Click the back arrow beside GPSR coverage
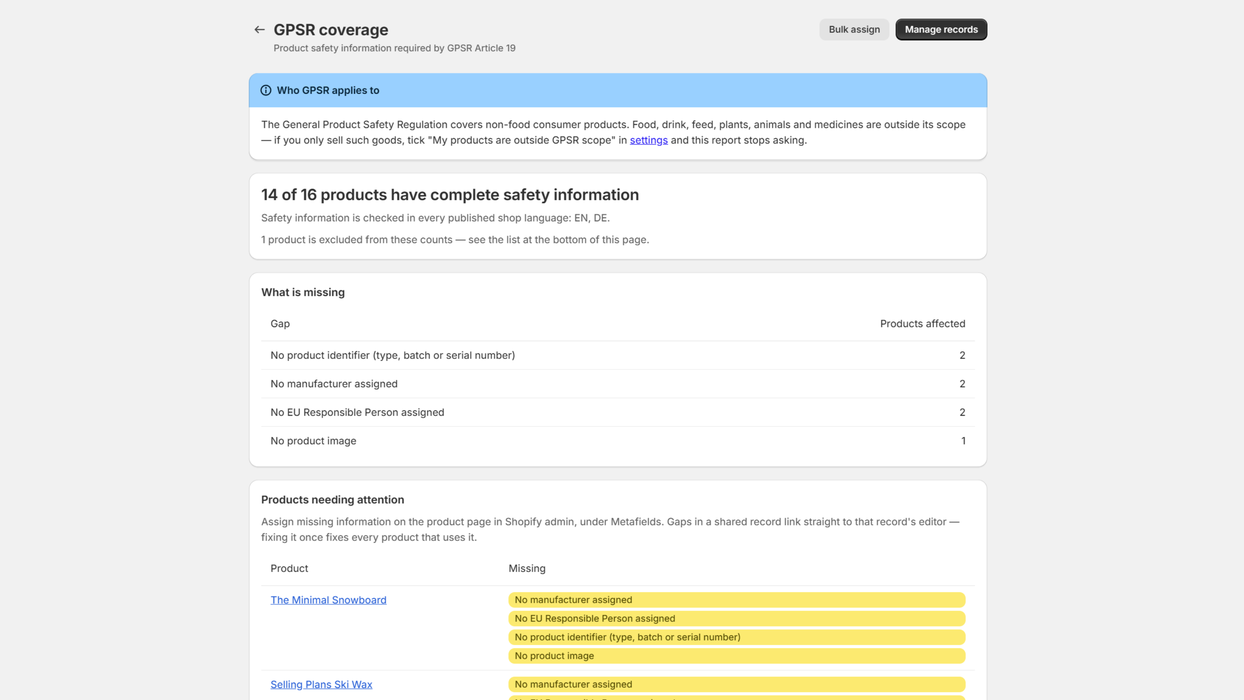The width and height of the screenshot is (1244, 700). click(x=259, y=30)
